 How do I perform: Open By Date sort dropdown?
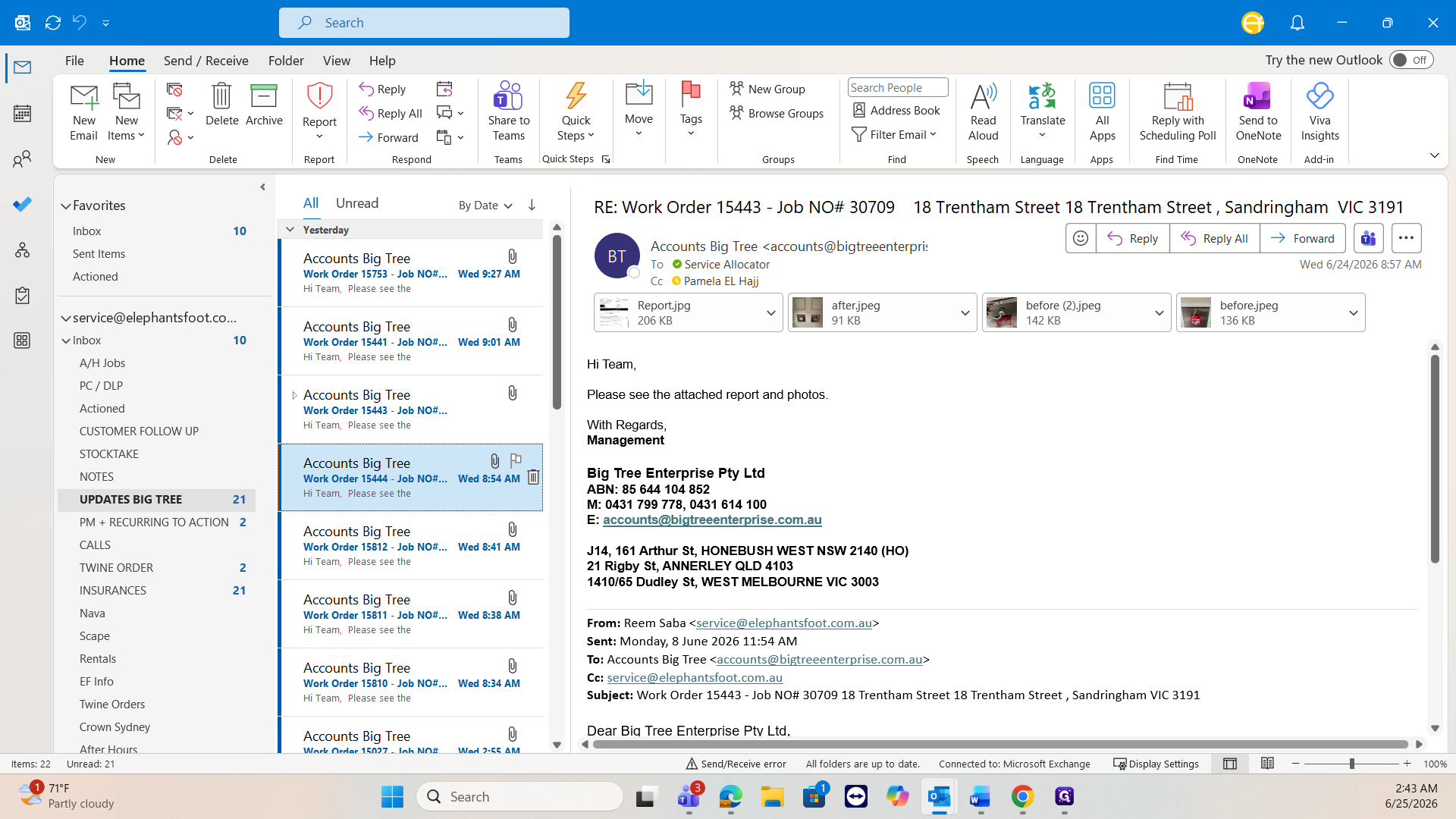click(485, 206)
